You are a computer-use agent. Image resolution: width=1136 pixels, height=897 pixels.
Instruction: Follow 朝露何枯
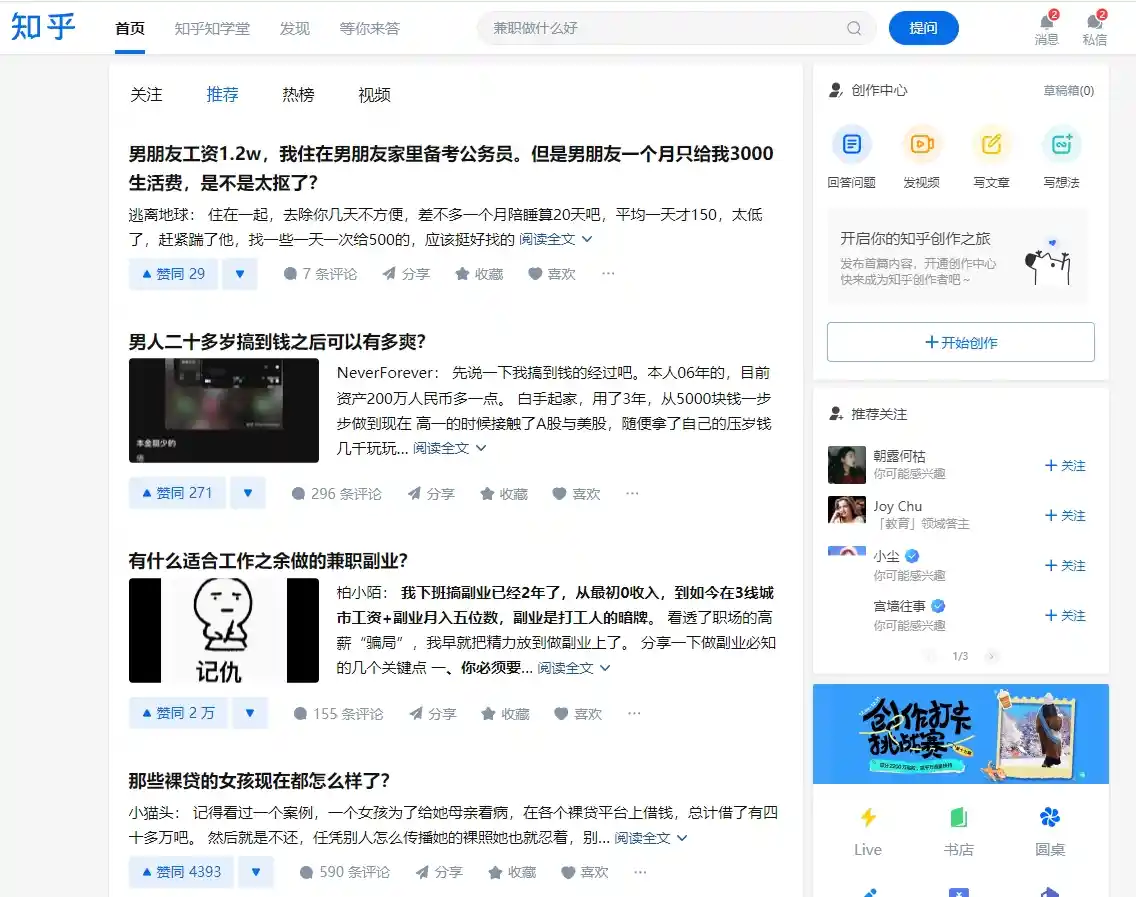(1065, 465)
